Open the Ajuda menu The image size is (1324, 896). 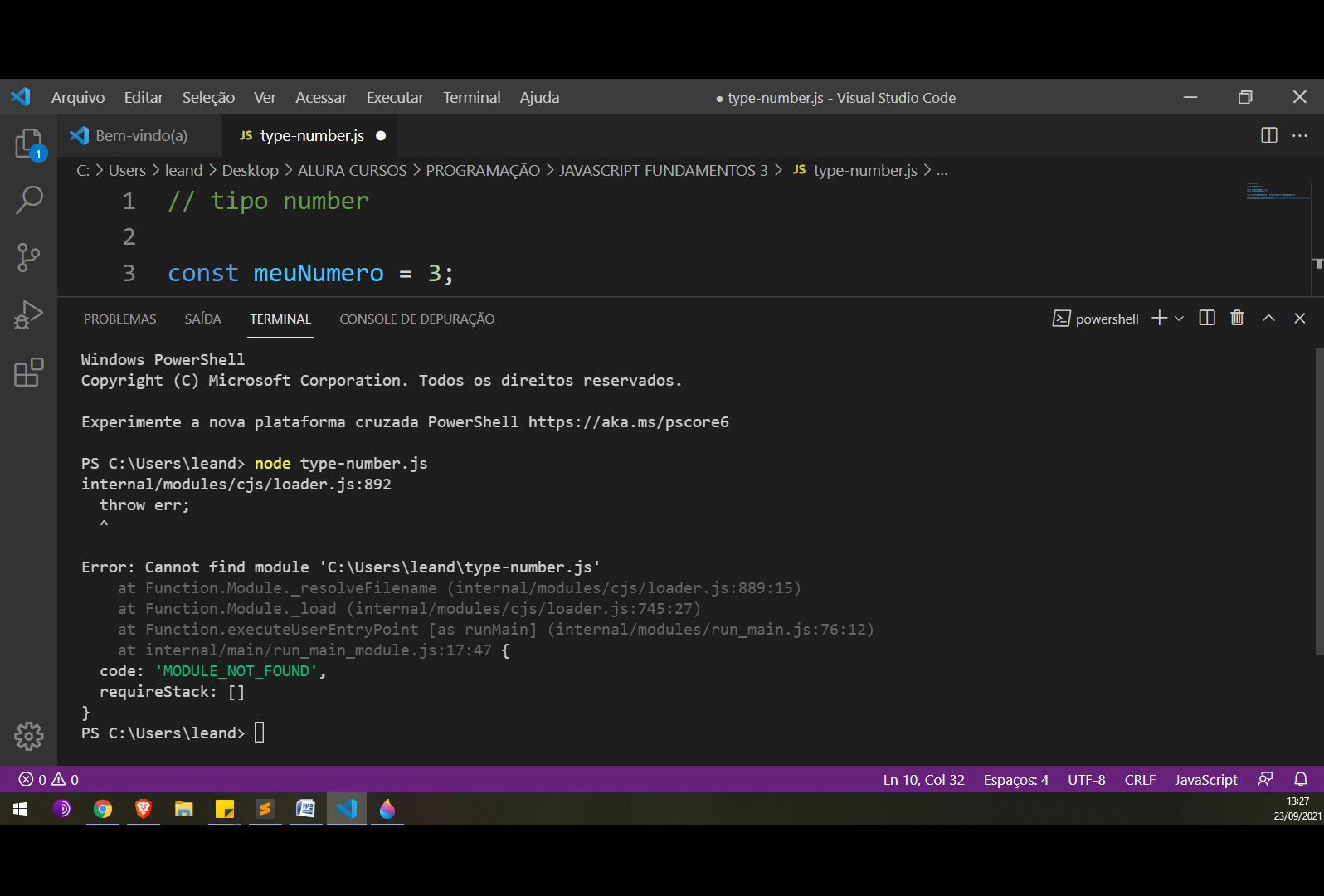[x=539, y=97]
